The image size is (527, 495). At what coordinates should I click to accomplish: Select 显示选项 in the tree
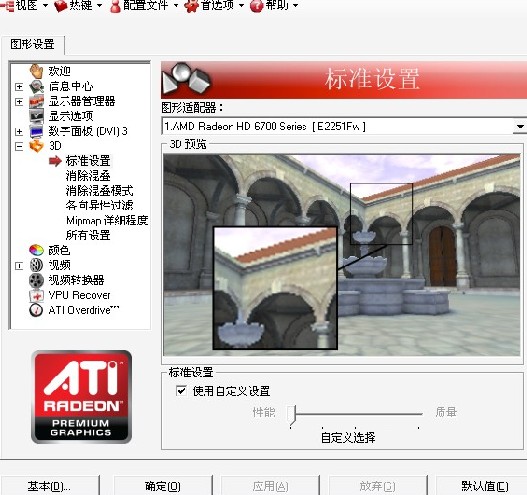71,116
